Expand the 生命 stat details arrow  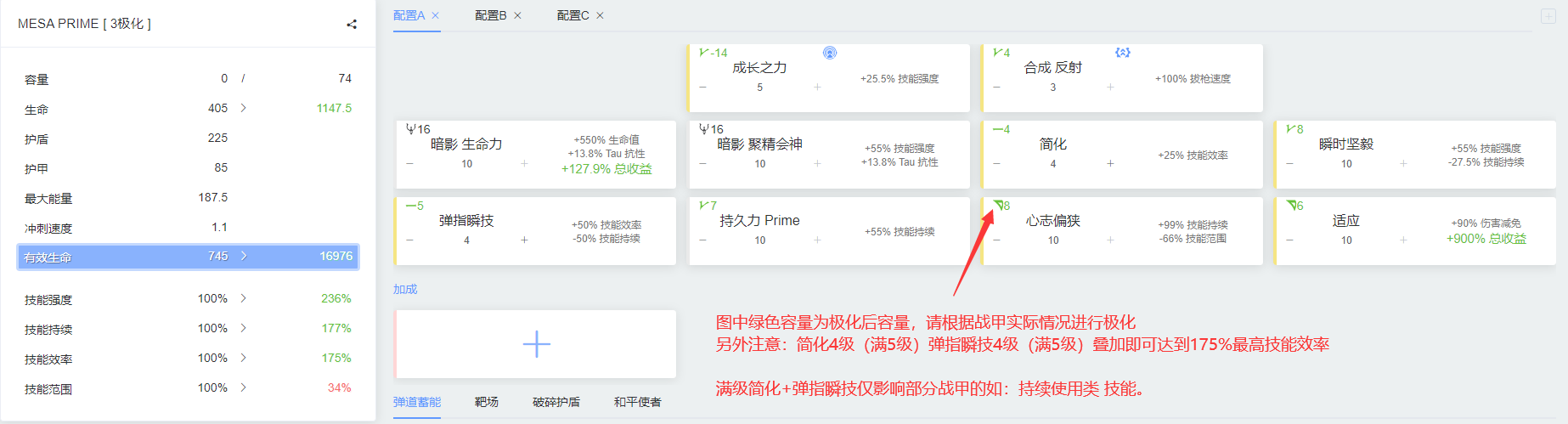pyautogui.click(x=244, y=108)
